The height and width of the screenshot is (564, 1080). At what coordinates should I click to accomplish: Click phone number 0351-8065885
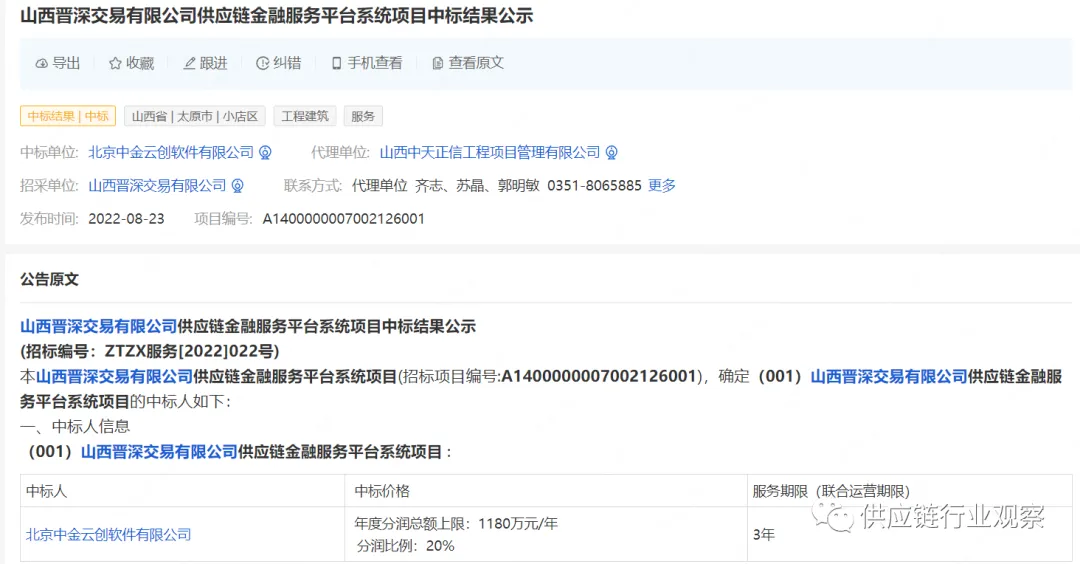594,186
